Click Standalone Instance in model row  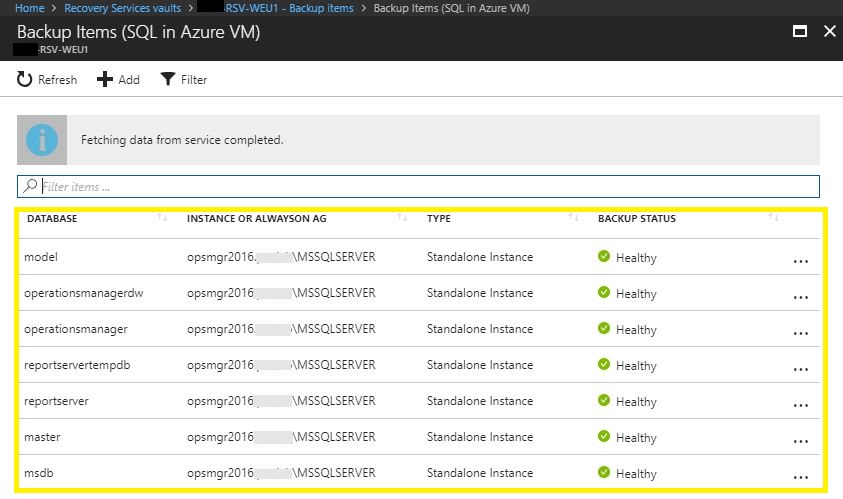pos(480,257)
